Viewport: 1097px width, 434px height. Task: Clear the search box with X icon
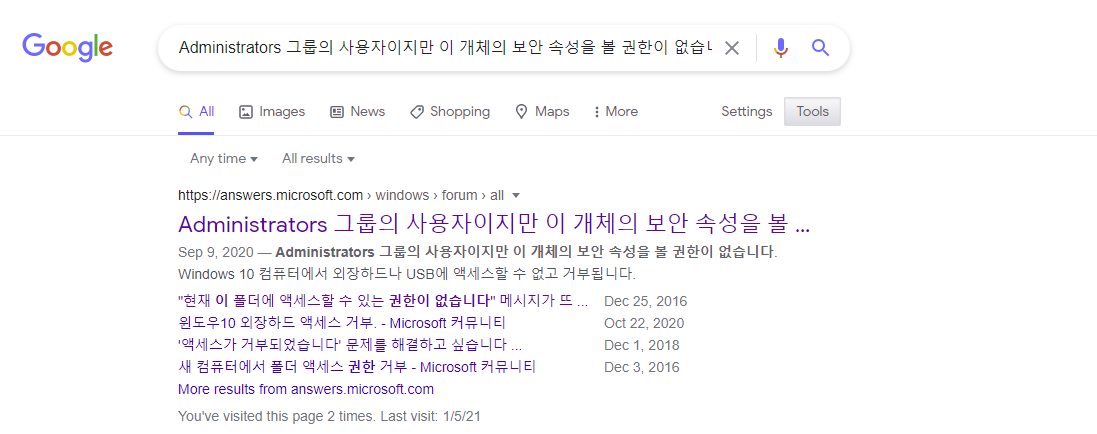tap(731, 48)
